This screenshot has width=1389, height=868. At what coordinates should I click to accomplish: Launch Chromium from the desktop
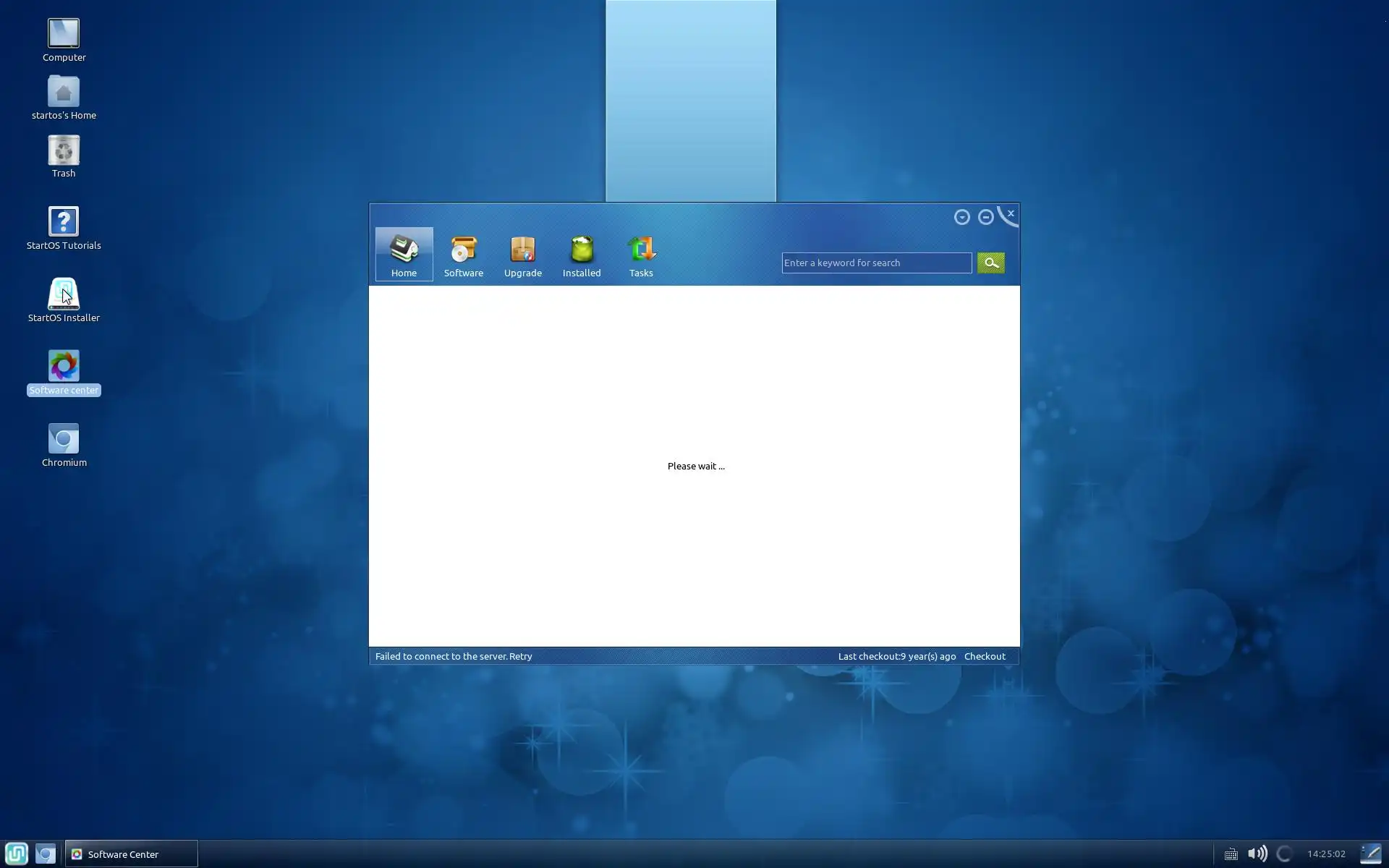[64, 444]
